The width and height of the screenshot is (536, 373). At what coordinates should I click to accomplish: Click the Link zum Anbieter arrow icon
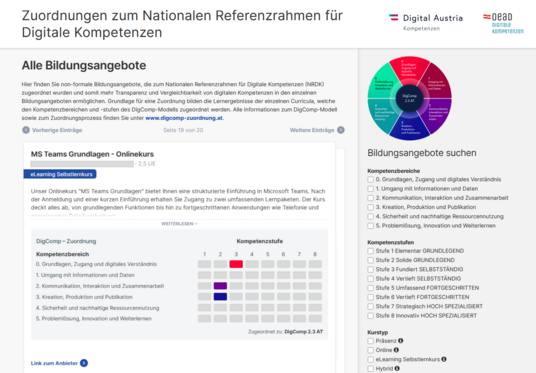[x=84, y=363]
